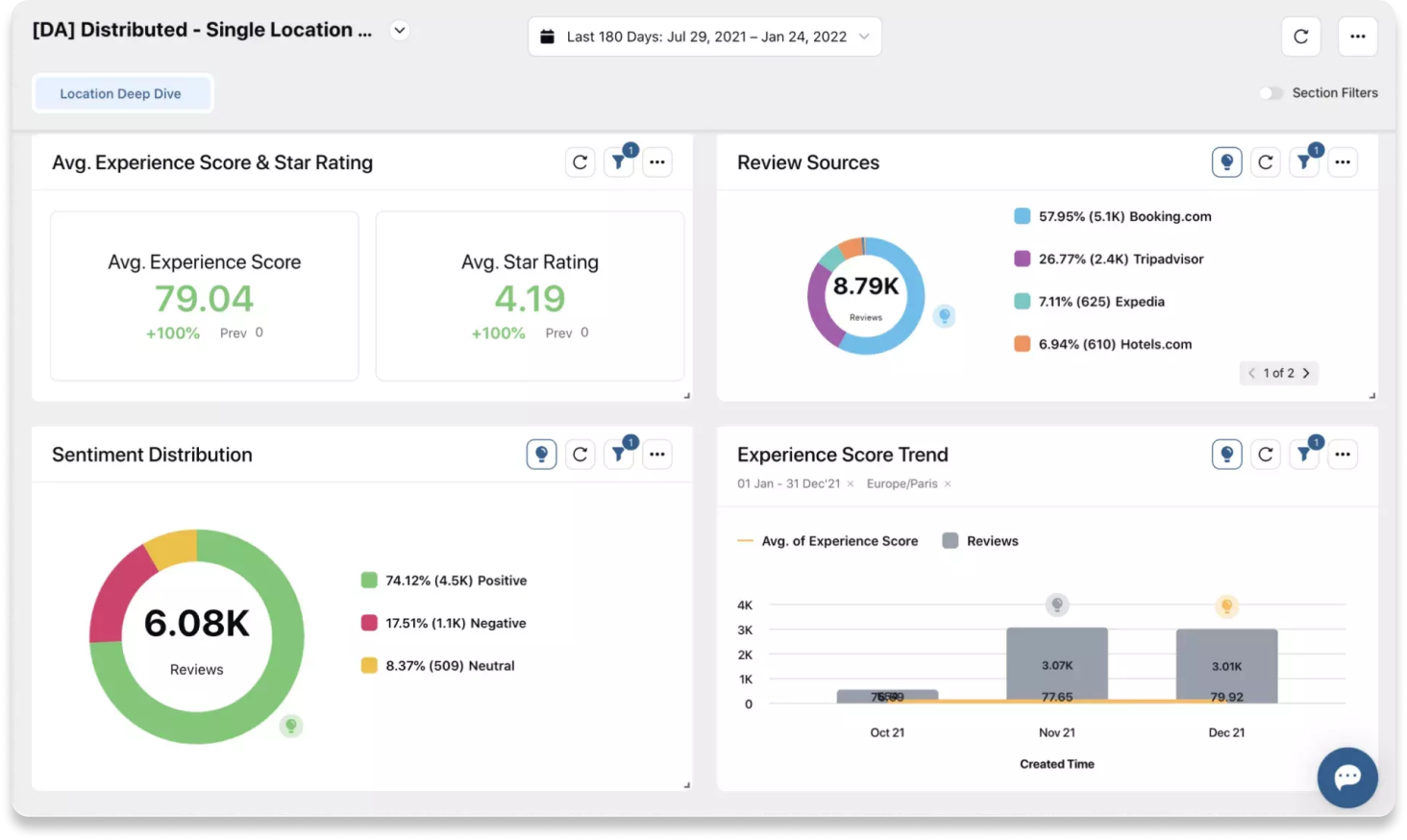Image resolution: width=1407 pixels, height=840 pixels.
Task: Show insights for Review Sources widget
Action: pos(1226,162)
